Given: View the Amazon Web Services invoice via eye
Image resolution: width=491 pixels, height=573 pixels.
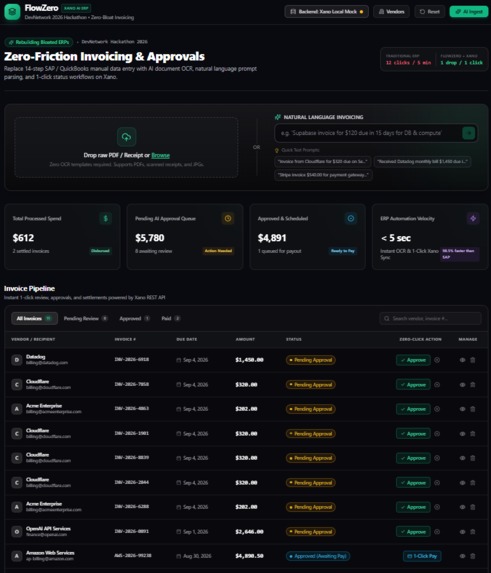Looking at the screenshot, I should [462, 556].
